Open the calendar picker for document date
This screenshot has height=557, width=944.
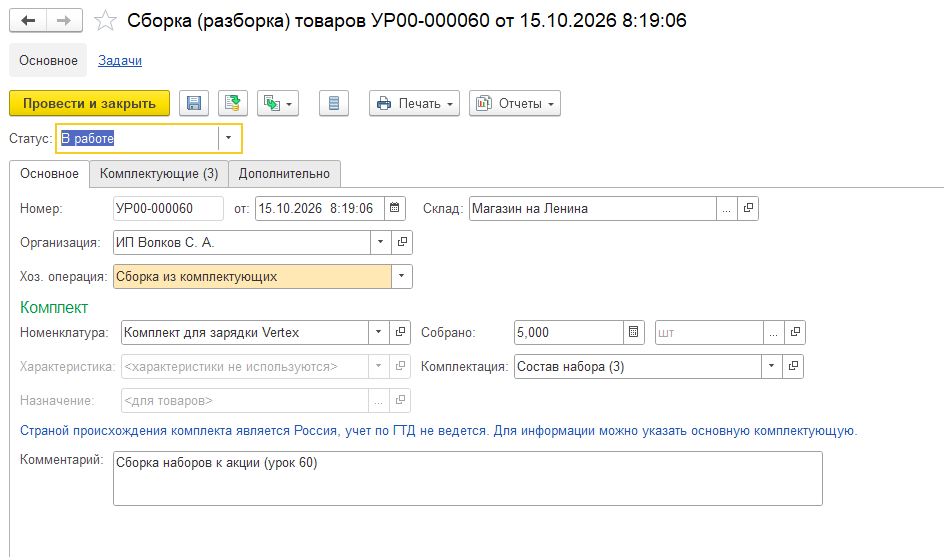tap(394, 208)
